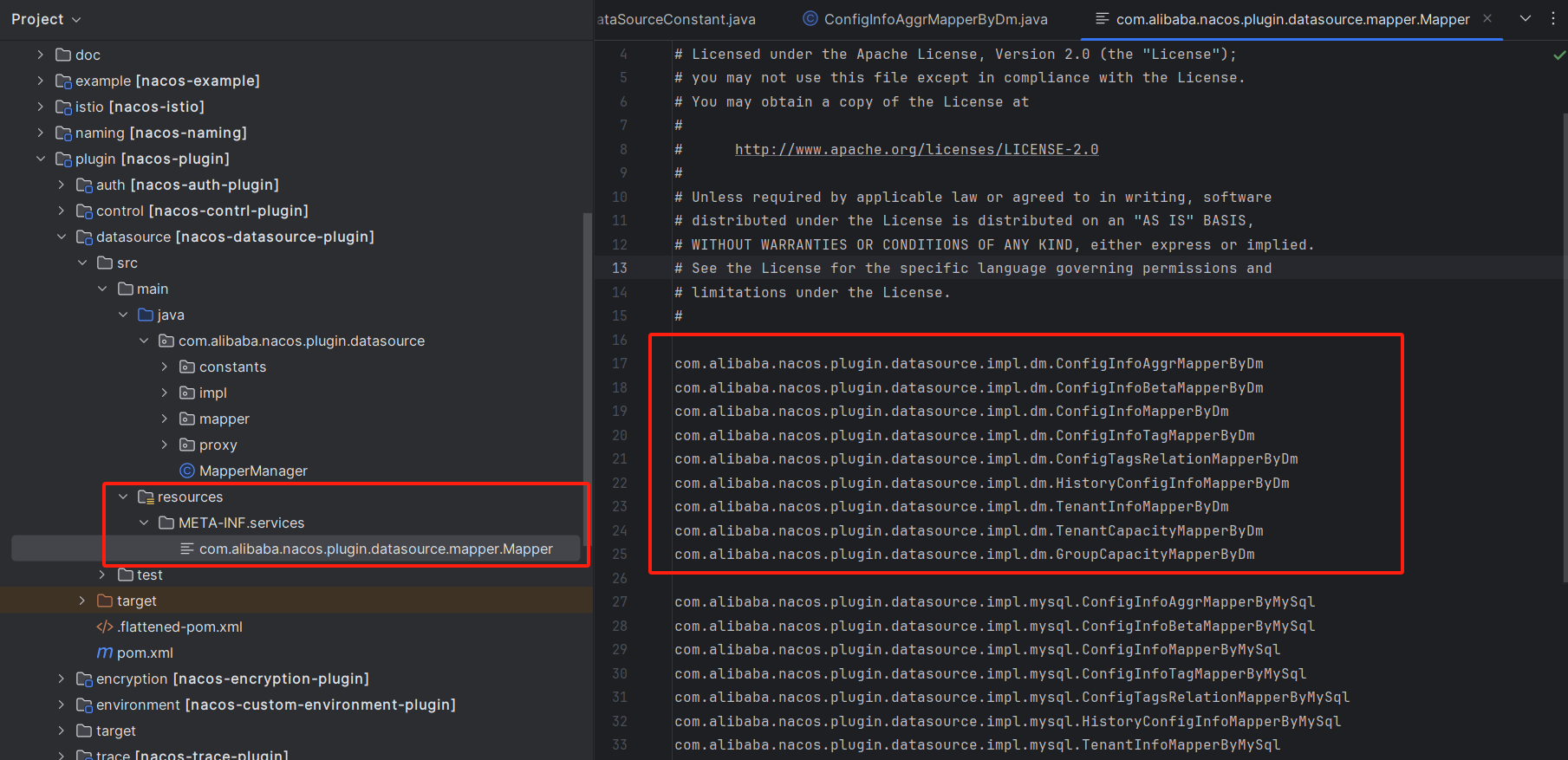Image resolution: width=1568 pixels, height=760 pixels.
Task: Click the datasource module folder icon
Action: click(84, 237)
